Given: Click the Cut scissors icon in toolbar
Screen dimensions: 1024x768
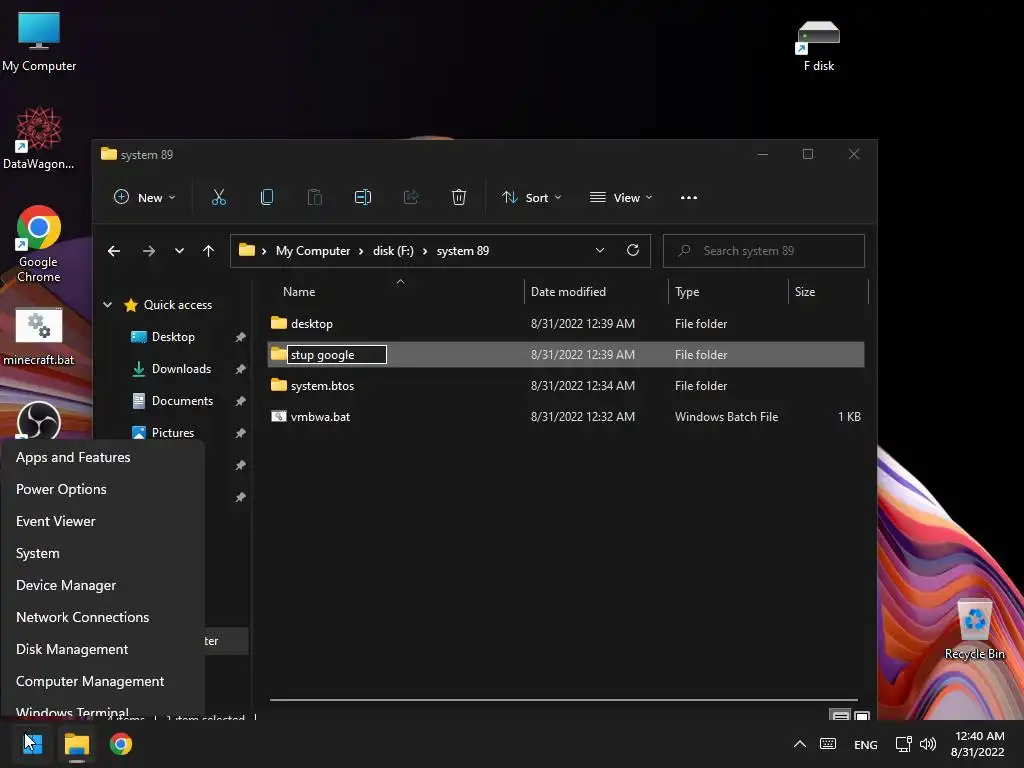Looking at the screenshot, I should tap(219, 197).
